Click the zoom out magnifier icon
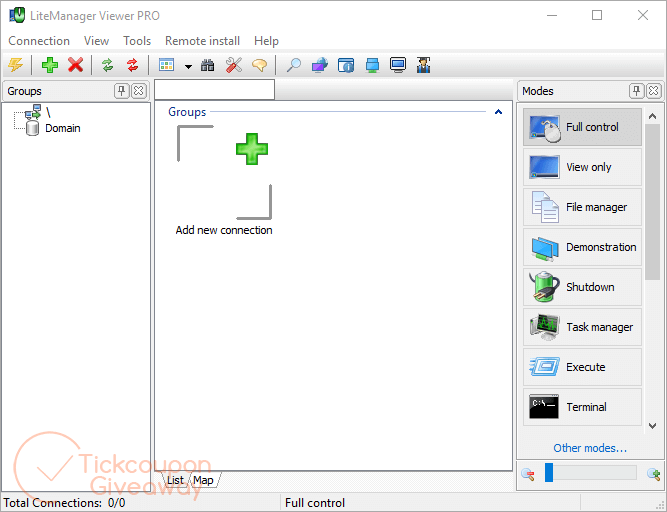The height and width of the screenshot is (512, 667). point(528,474)
